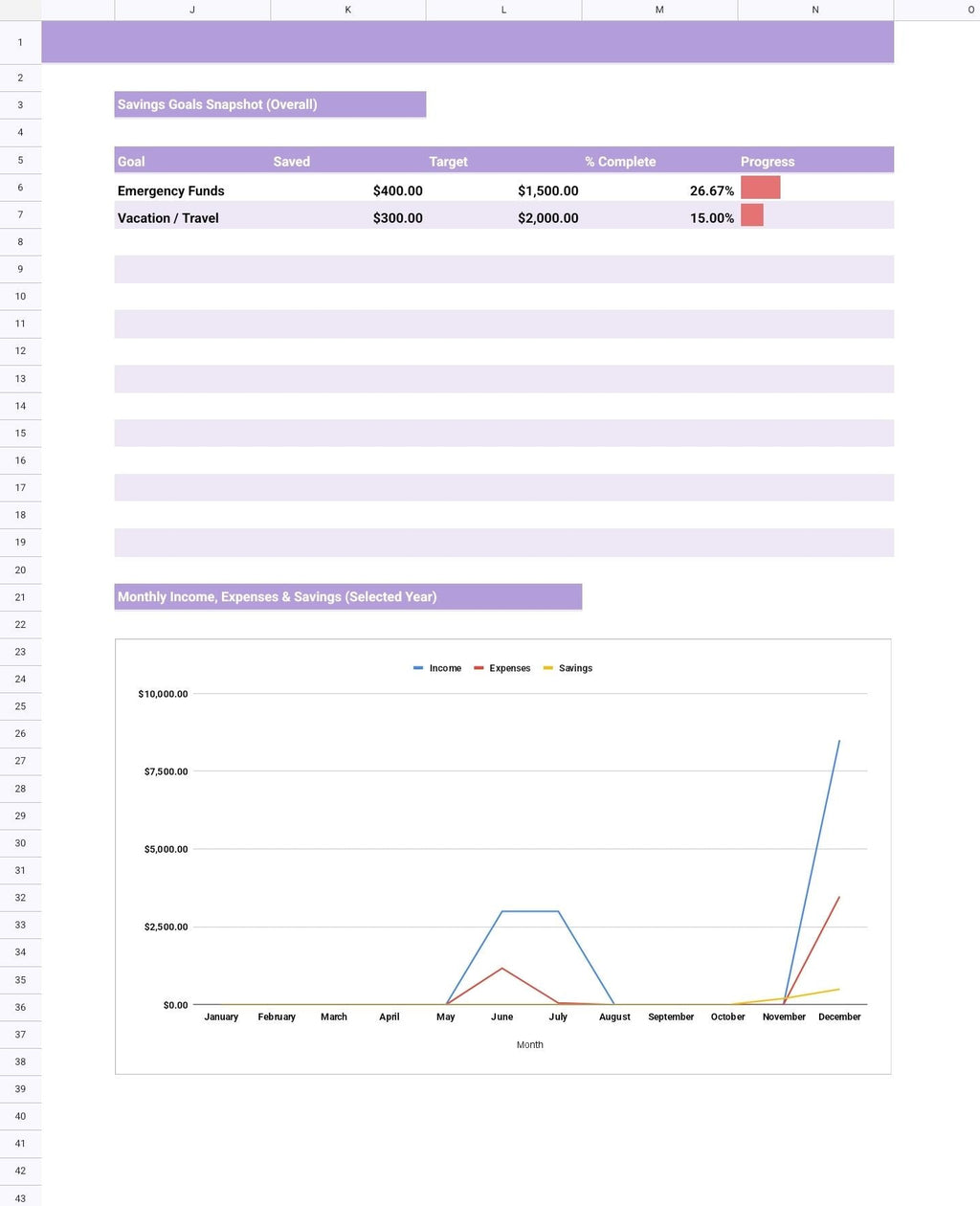Click the Monthly Income, Expenses & Savings header
Viewport: 980px width, 1206px height.
pos(277,596)
